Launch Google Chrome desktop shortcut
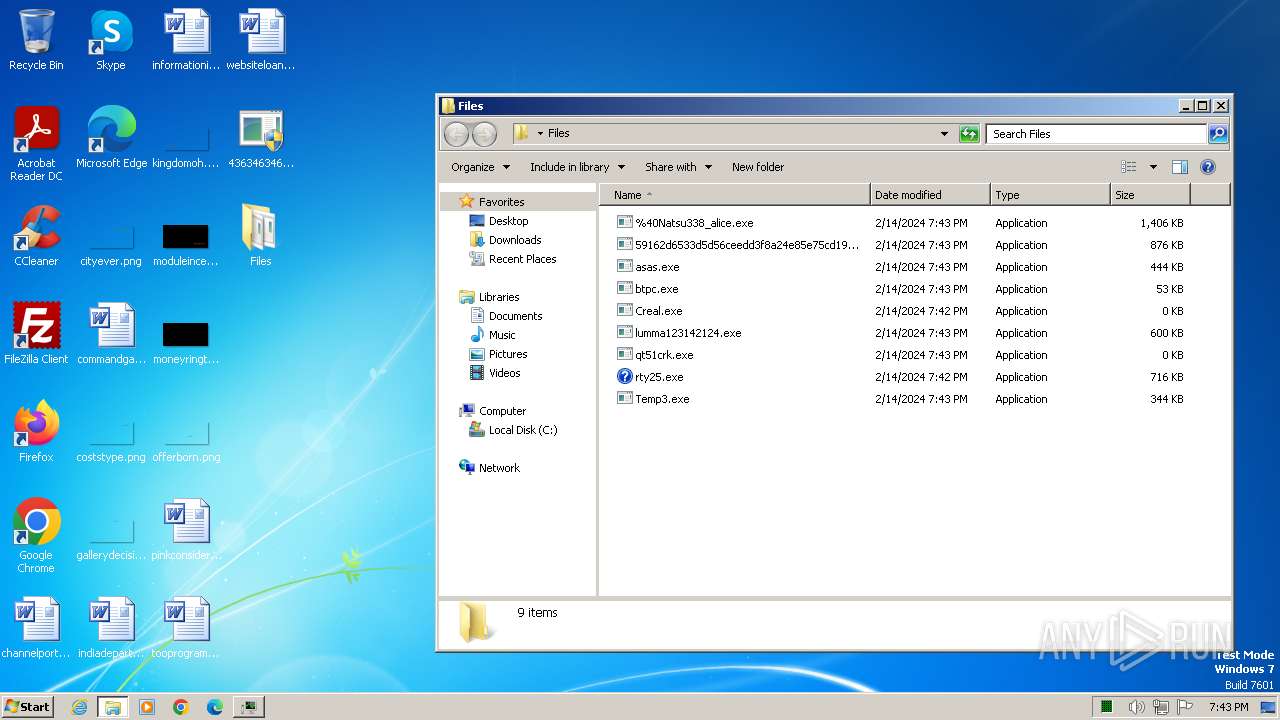This screenshot has height=720, width=1280. click(x=36, y=536)
